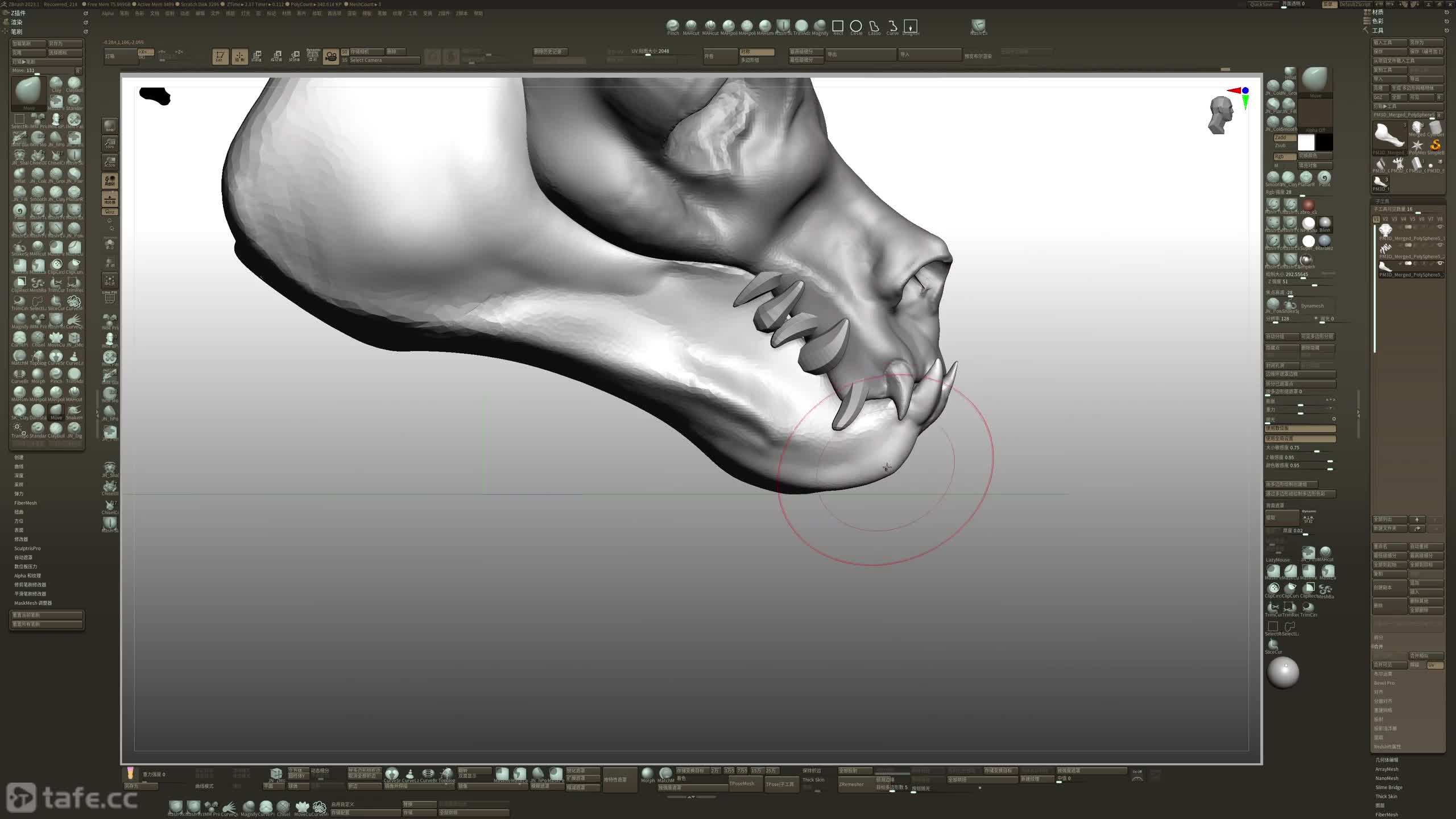
Task: Expand the Slime Bridge section
Action: 1389,787
